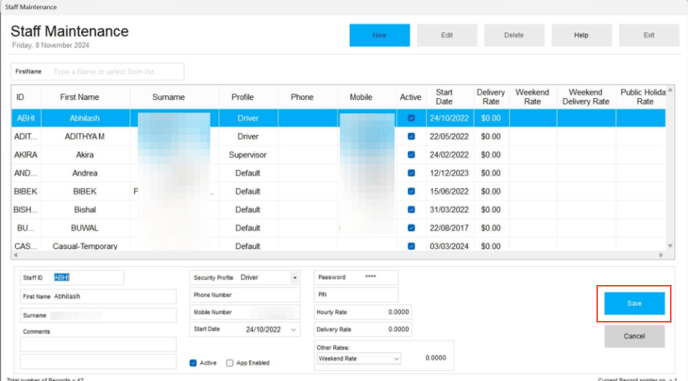Expand the Weekend Rate other rates dropdown

396,359
